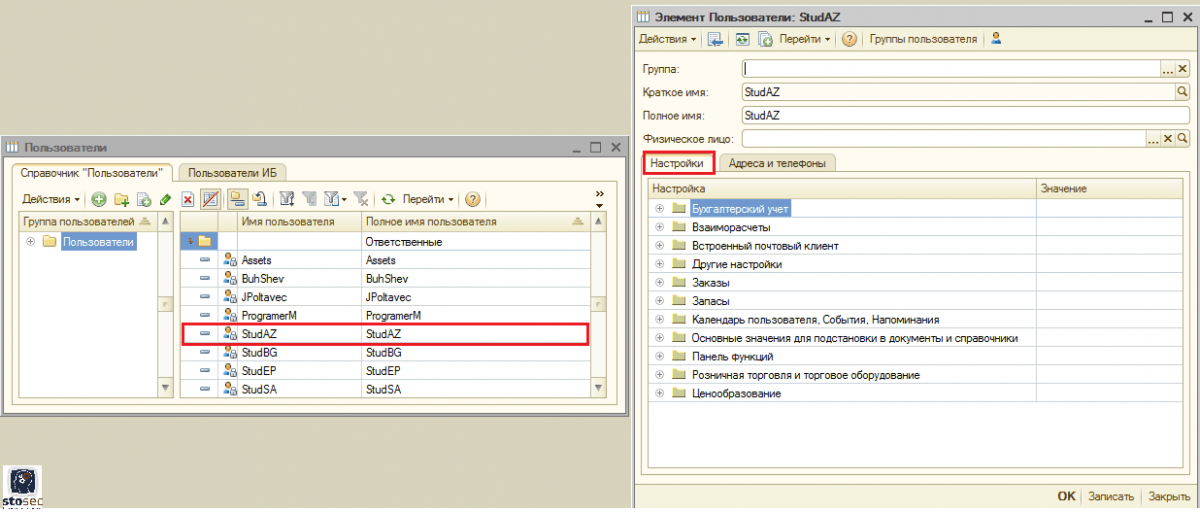Expand the Ценообразование settings node
1200x512 pixels.
[x=659, y=393]
